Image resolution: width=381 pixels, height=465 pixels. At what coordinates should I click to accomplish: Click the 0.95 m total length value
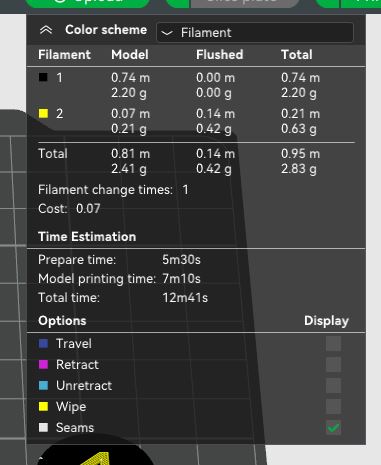coord(300,154)
